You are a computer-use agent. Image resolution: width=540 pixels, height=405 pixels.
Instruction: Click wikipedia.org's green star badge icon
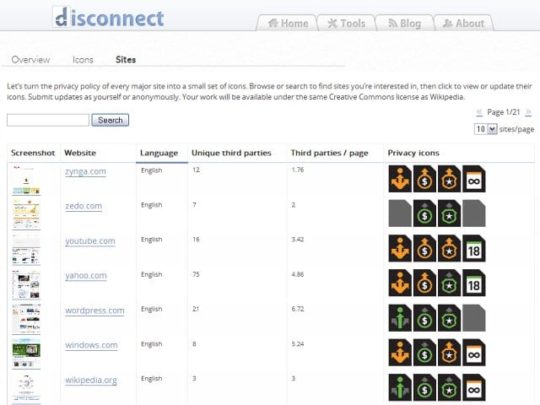[449, 387]
